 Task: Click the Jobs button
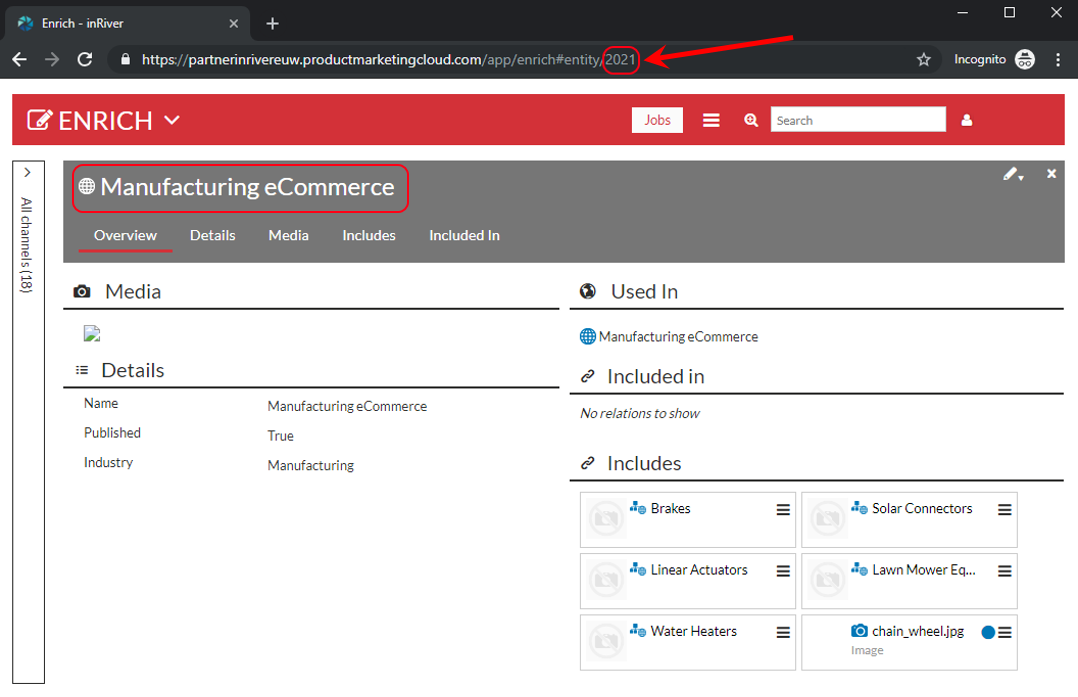click(657, 120)
